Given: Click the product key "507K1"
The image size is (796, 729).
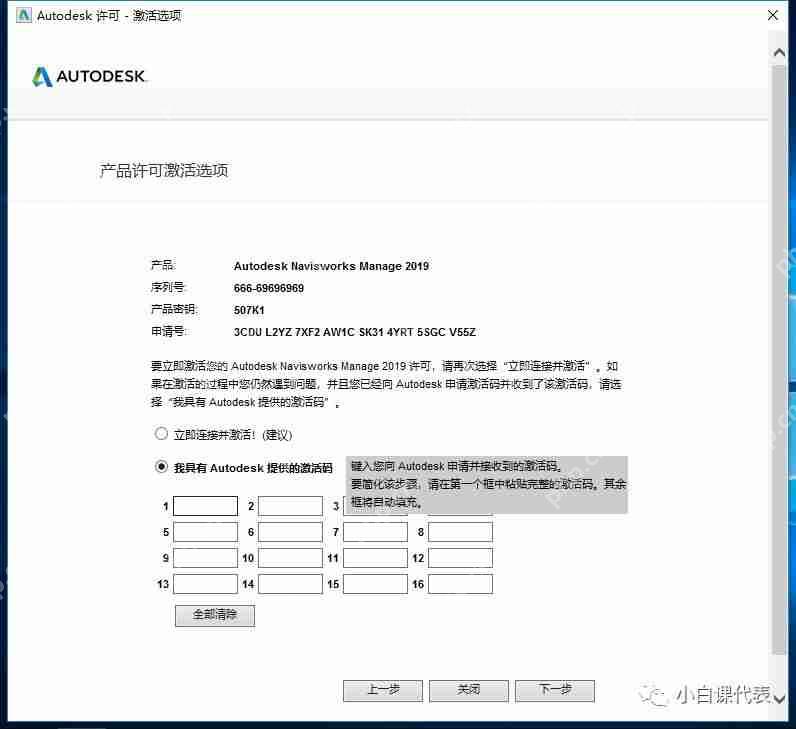Looking at the screenshot, I should 249,310.
